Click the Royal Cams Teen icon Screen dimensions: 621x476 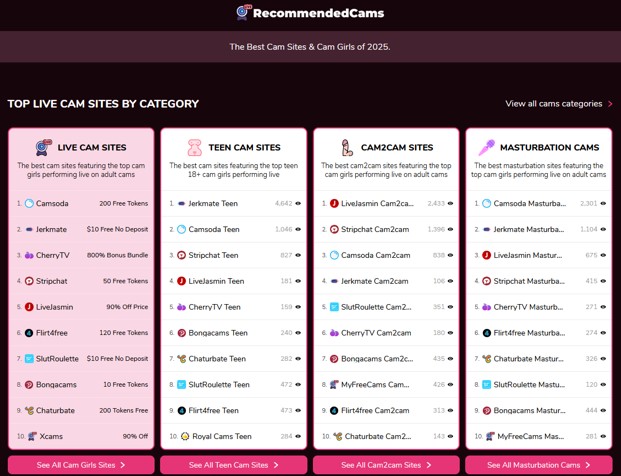[185, 436]
